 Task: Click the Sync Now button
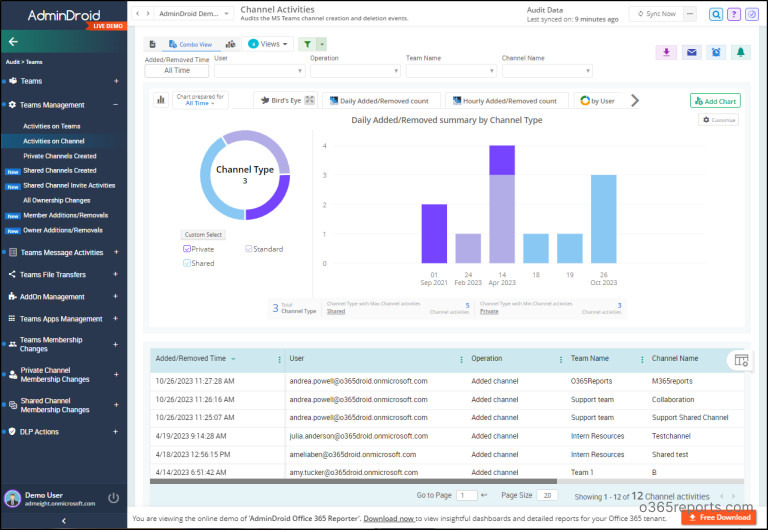coord(656,14)
